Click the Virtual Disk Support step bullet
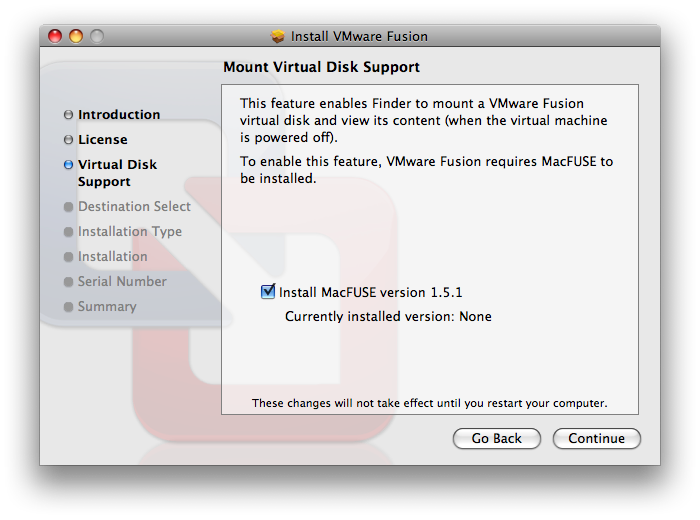 [x=68, y=165]
